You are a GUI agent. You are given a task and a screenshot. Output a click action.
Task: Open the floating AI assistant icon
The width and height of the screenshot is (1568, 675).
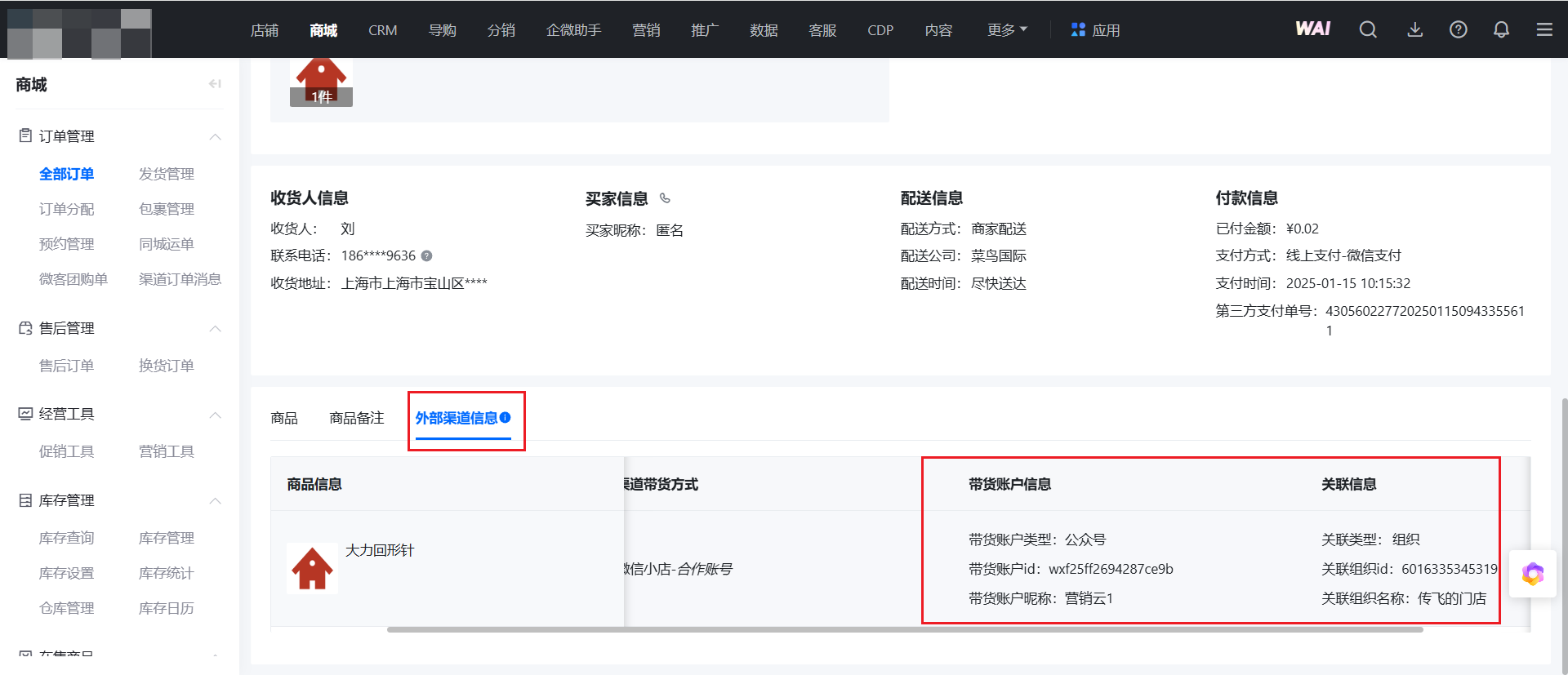1532,575
